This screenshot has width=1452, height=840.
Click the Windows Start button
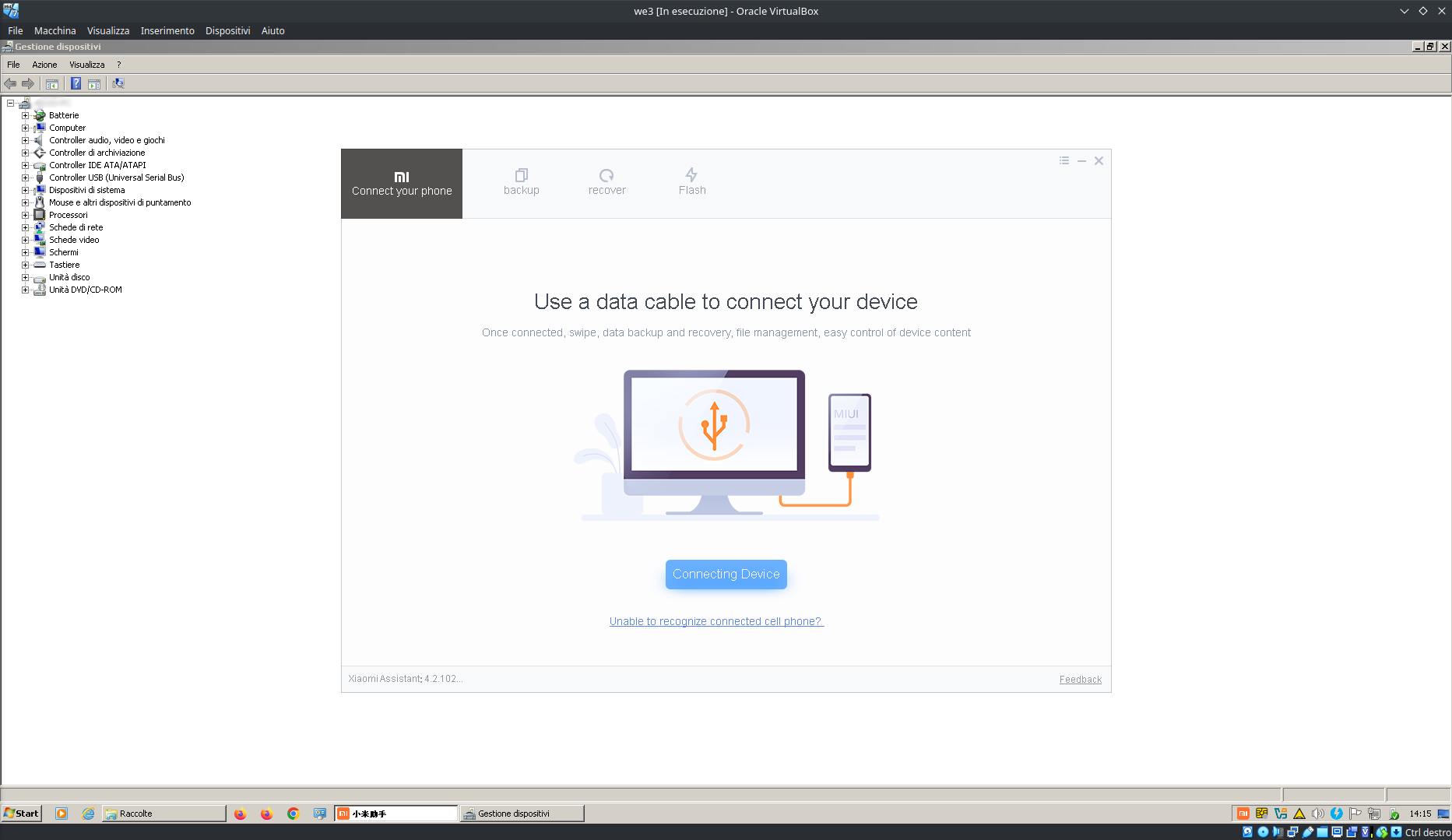21,814
